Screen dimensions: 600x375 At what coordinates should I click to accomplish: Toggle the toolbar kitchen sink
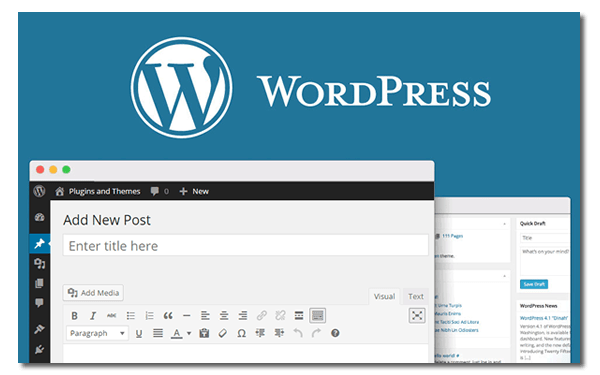pos(318,316)
